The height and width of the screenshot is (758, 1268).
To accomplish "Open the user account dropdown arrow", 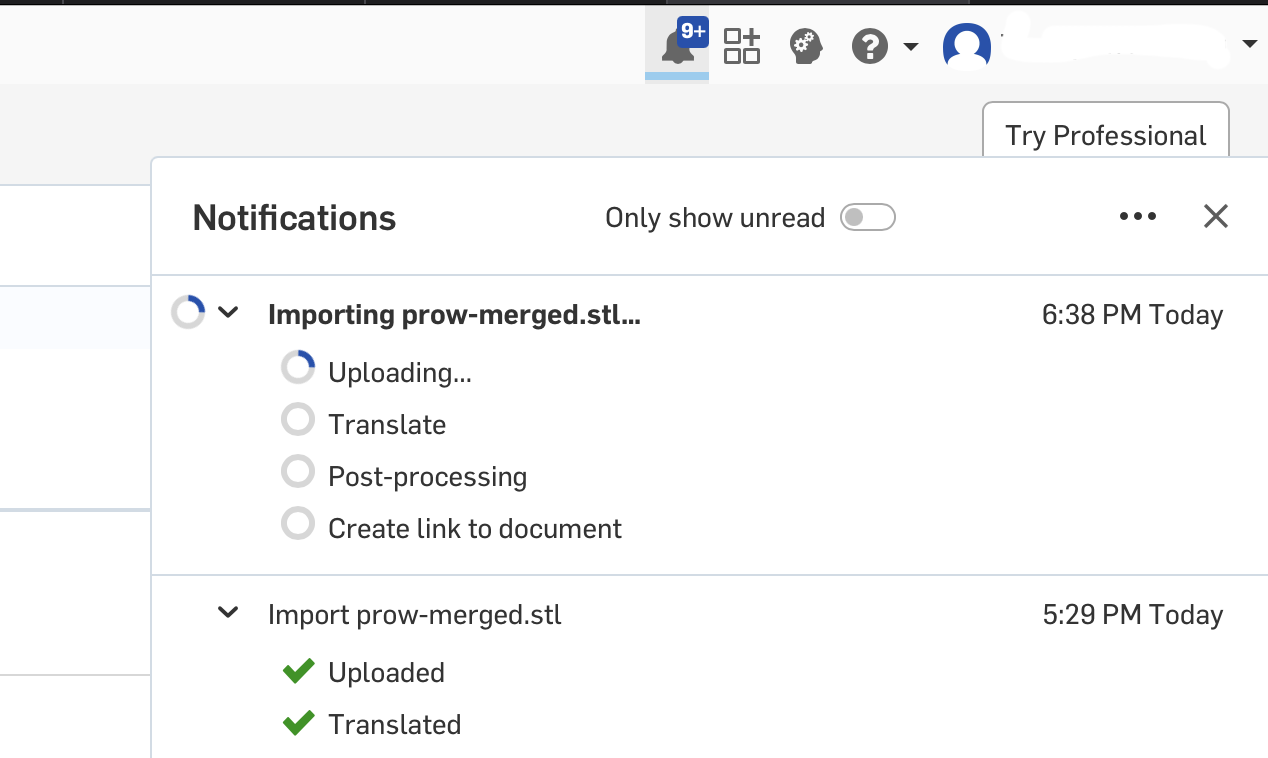I will 1249,44.
